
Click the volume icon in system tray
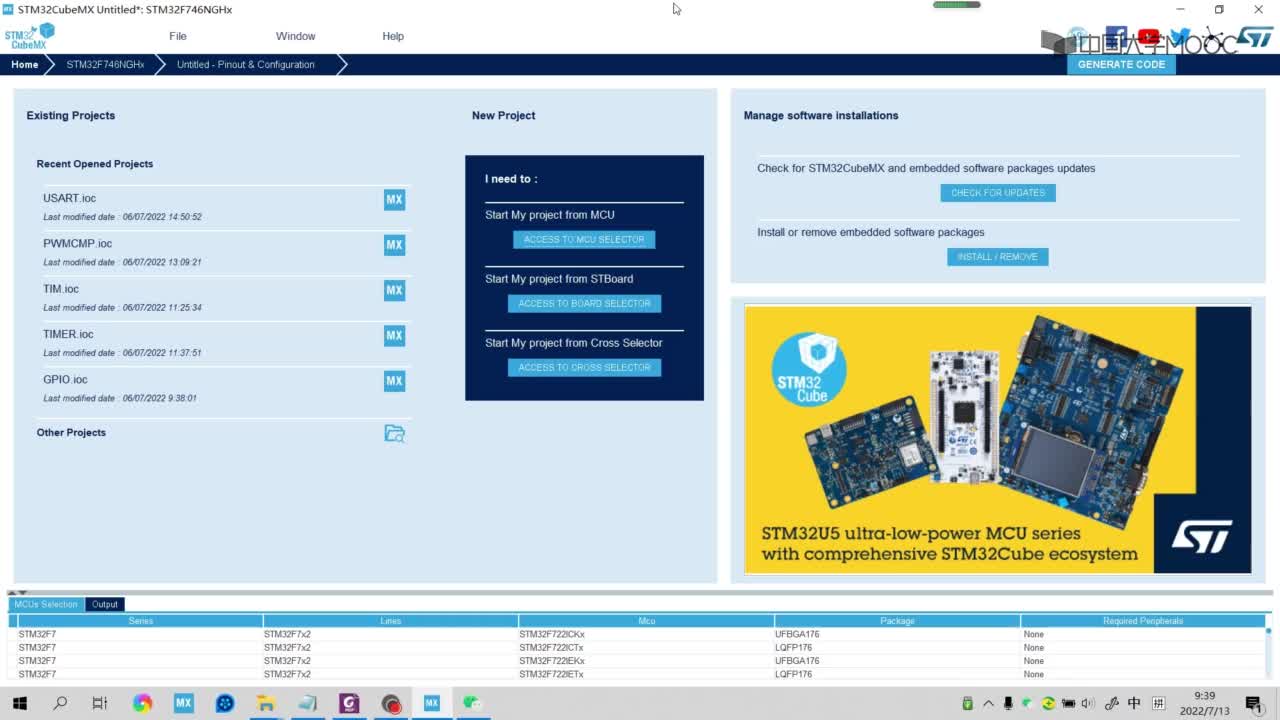1088,703
